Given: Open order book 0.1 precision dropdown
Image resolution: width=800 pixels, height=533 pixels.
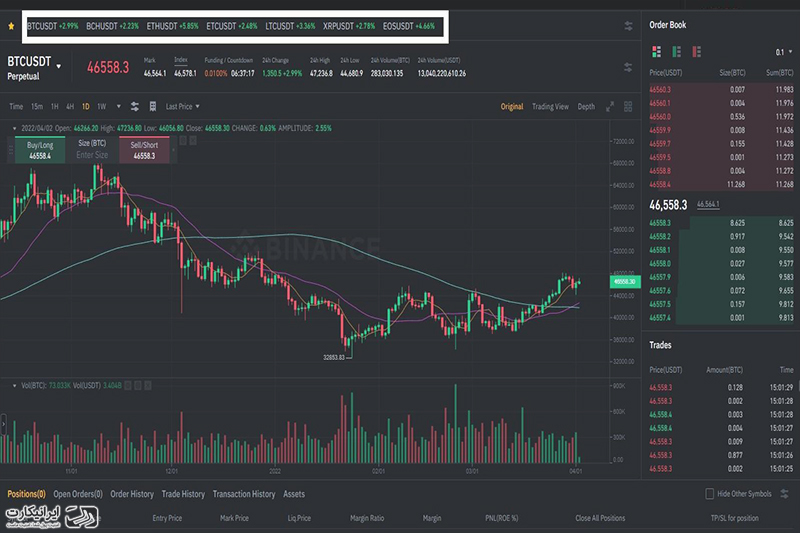Looking at the screenshot, I should pyautogui.click(x=784, y=52).
